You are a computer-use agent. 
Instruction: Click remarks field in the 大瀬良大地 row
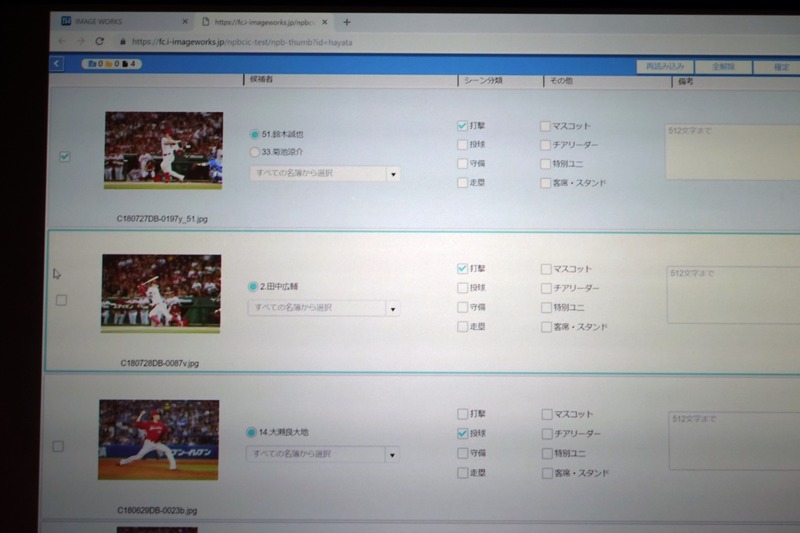click(x=734, y=441)
